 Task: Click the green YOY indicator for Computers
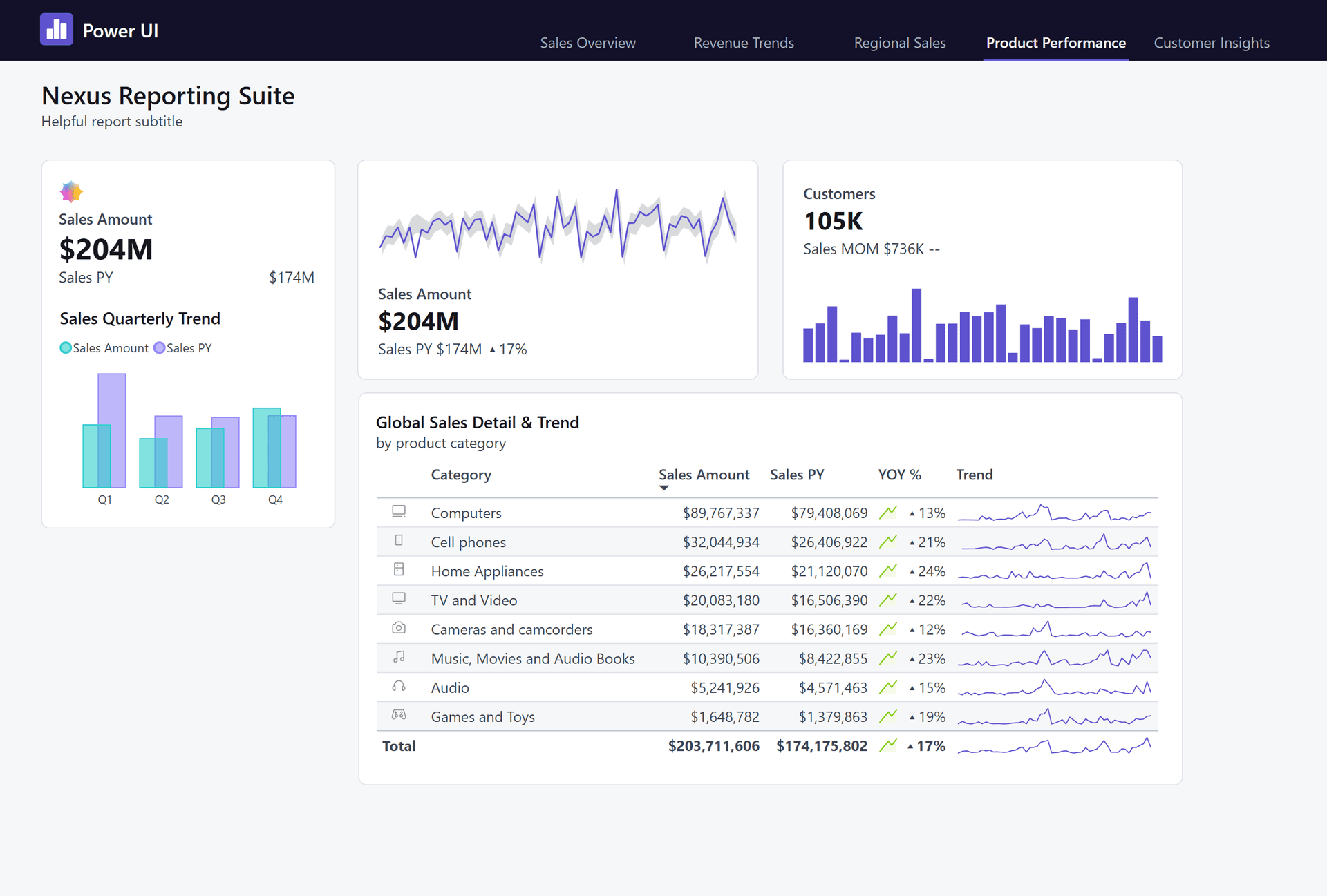(x=889, y=512)
